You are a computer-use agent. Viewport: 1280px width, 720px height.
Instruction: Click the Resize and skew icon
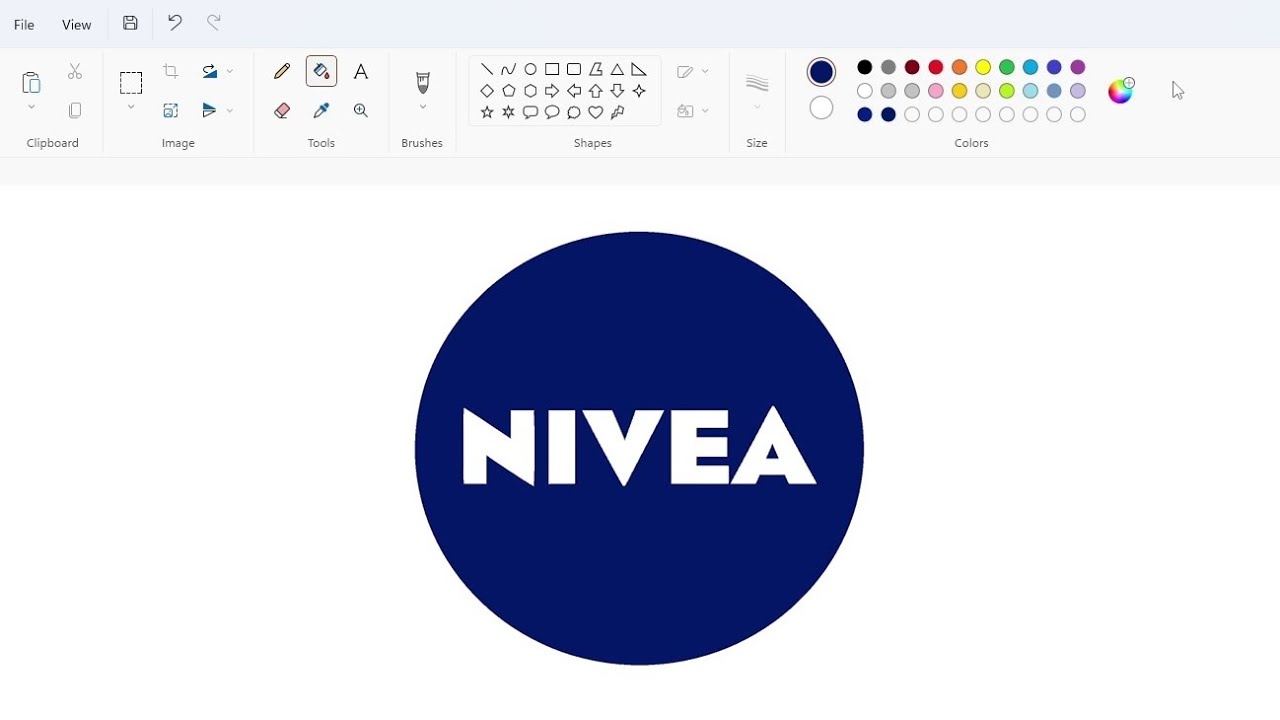[171, 110]
